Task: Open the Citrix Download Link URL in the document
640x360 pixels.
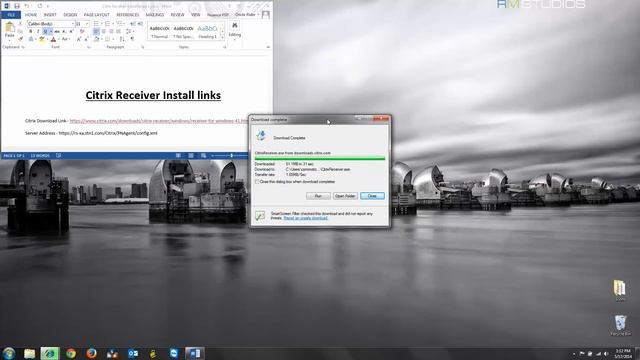Action: pos(158,121)
